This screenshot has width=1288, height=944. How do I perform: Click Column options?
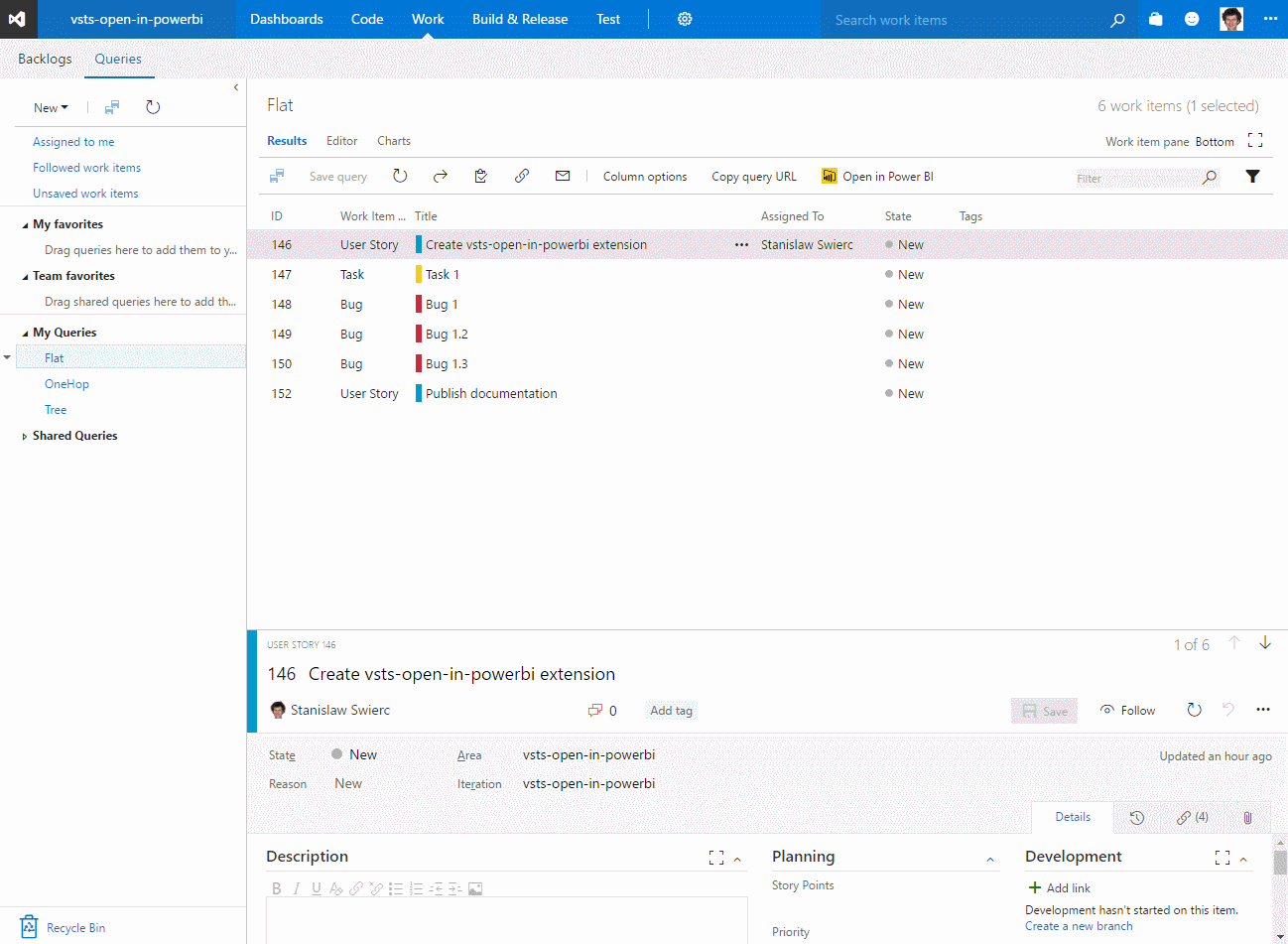click(645, 177)
